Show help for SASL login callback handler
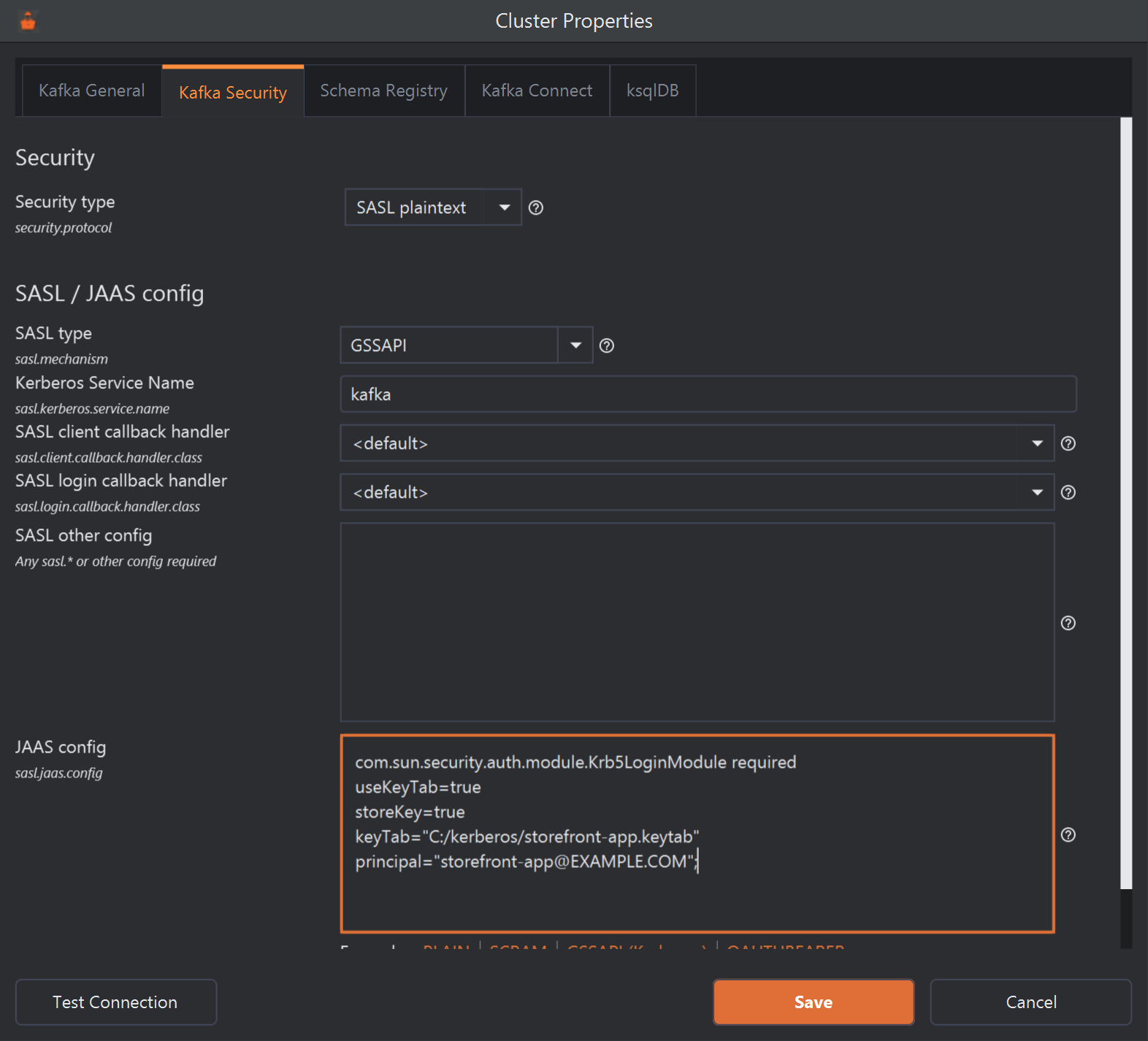The height and width of the screenshot is (1041, 1148). [1068, 493]
